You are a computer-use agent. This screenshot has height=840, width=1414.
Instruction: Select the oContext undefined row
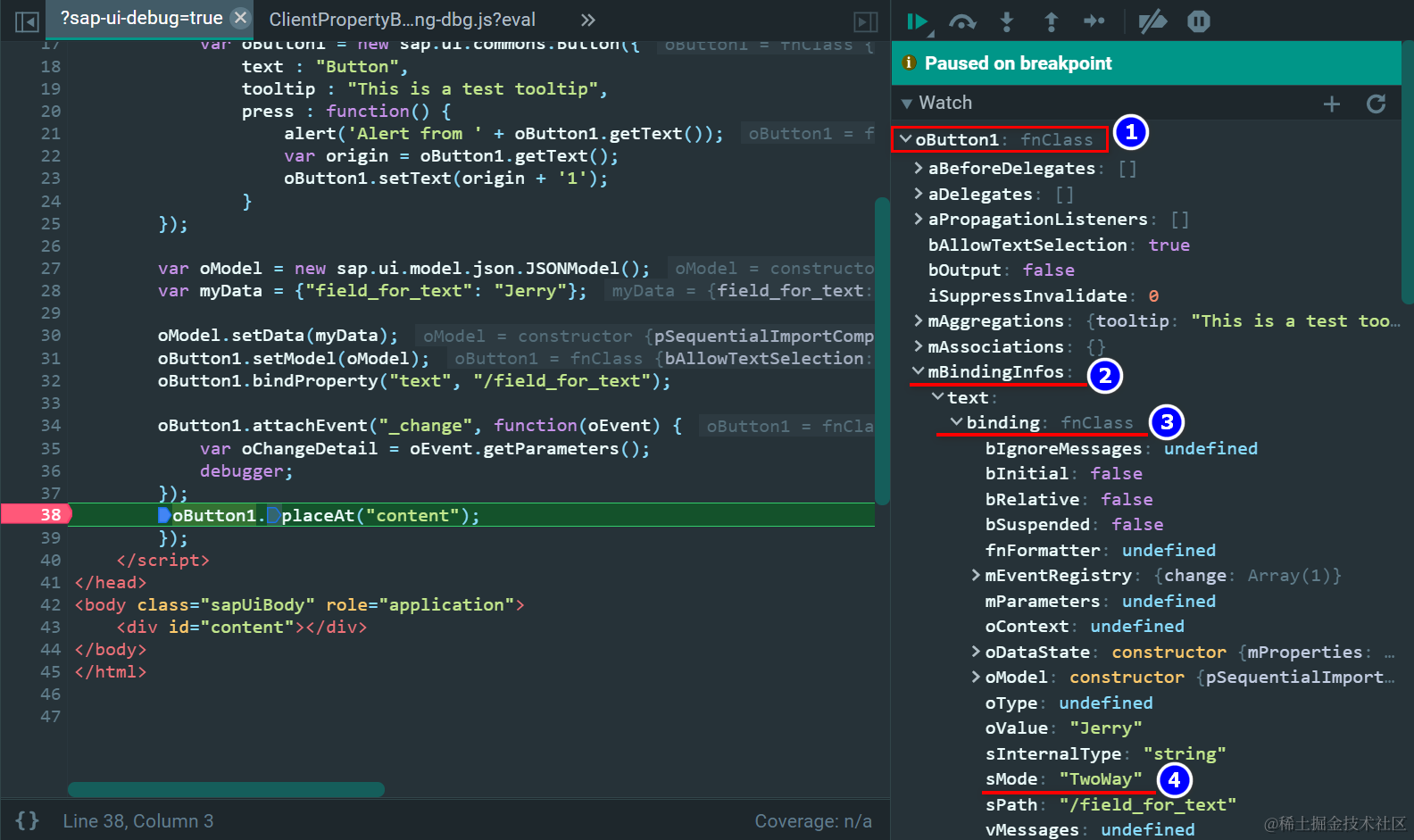point(1085,627)
